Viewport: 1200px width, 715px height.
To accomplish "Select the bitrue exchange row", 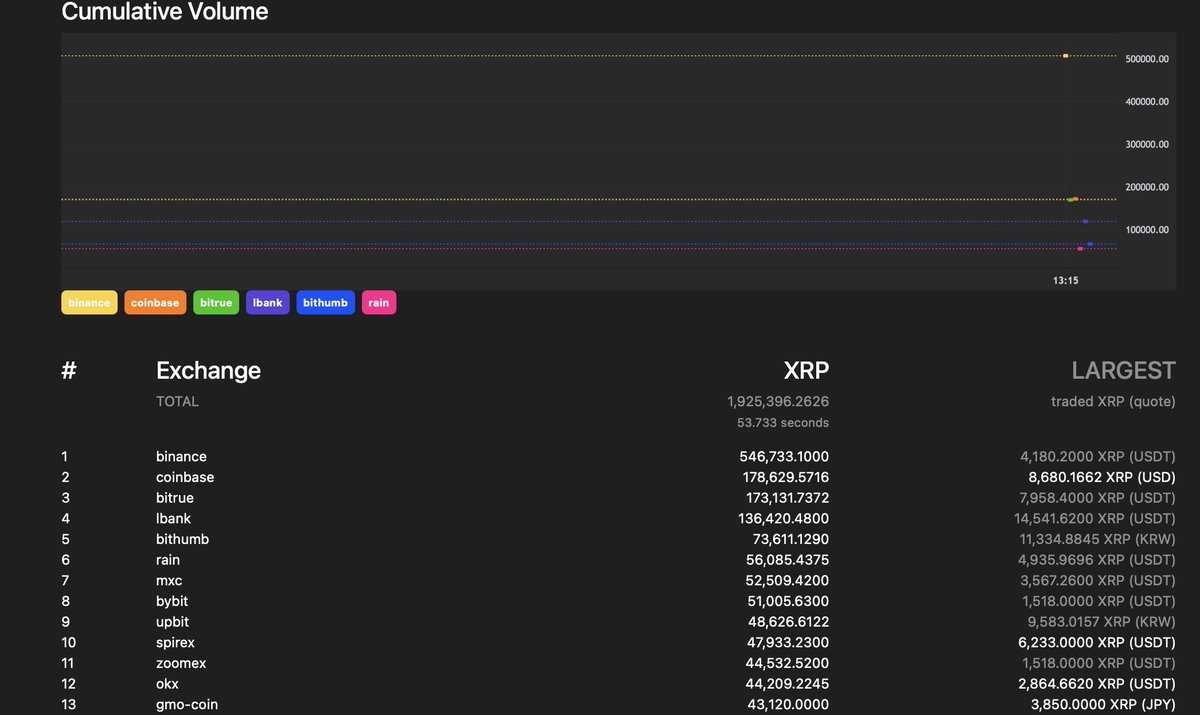I will tap(618, 498).
